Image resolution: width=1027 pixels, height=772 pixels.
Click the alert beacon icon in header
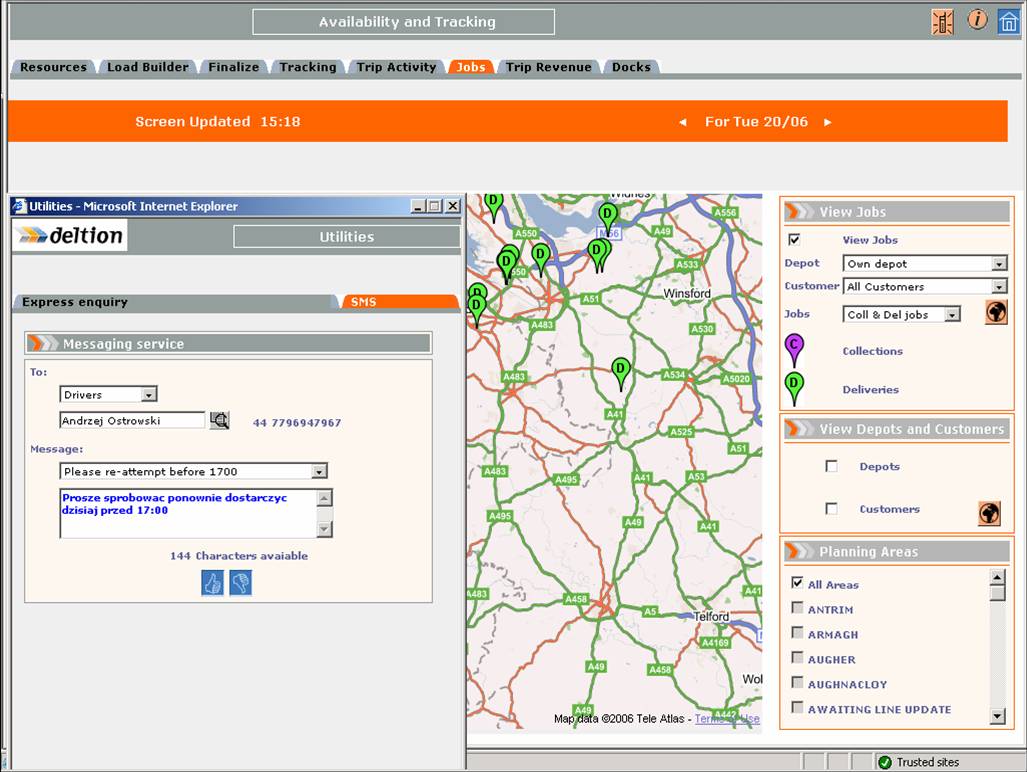point(943,22)
